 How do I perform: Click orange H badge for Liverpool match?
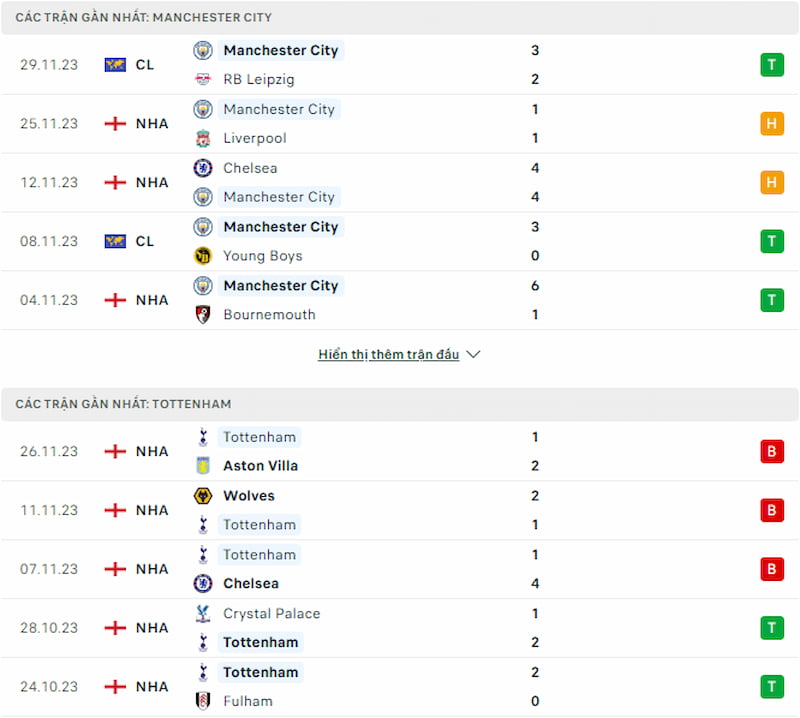771,124
